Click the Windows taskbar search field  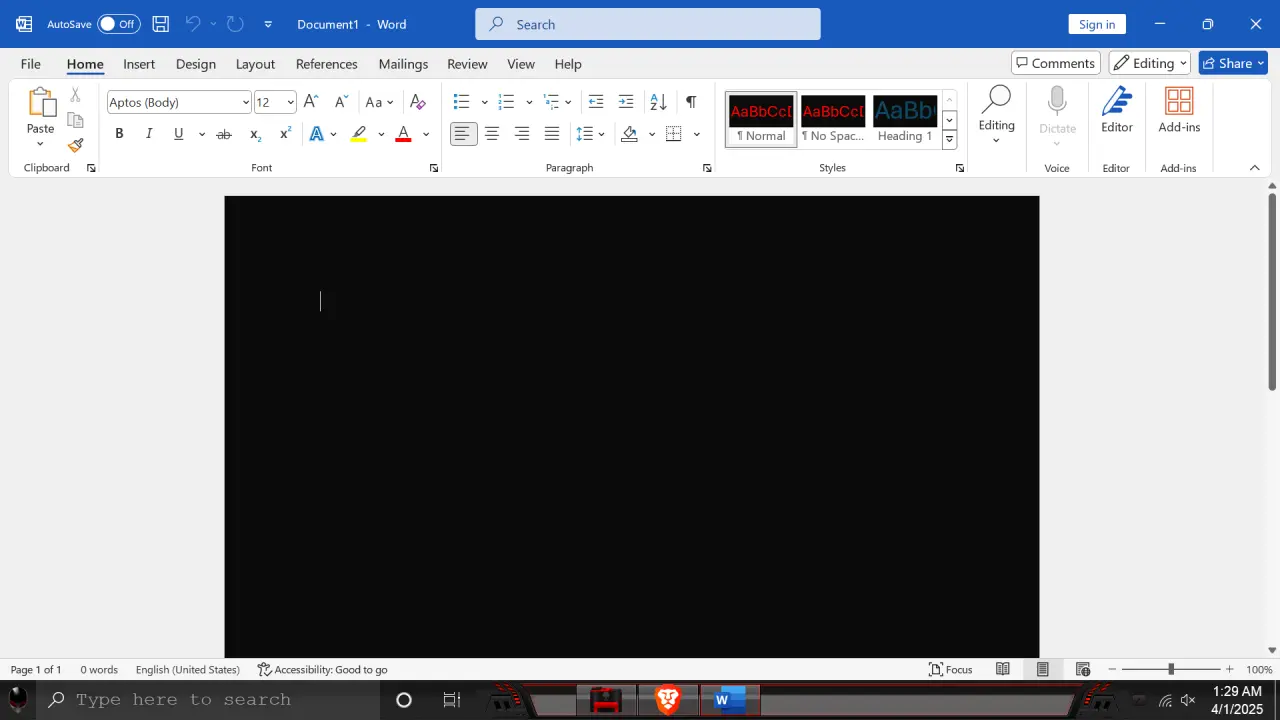(x=208, y=700)
